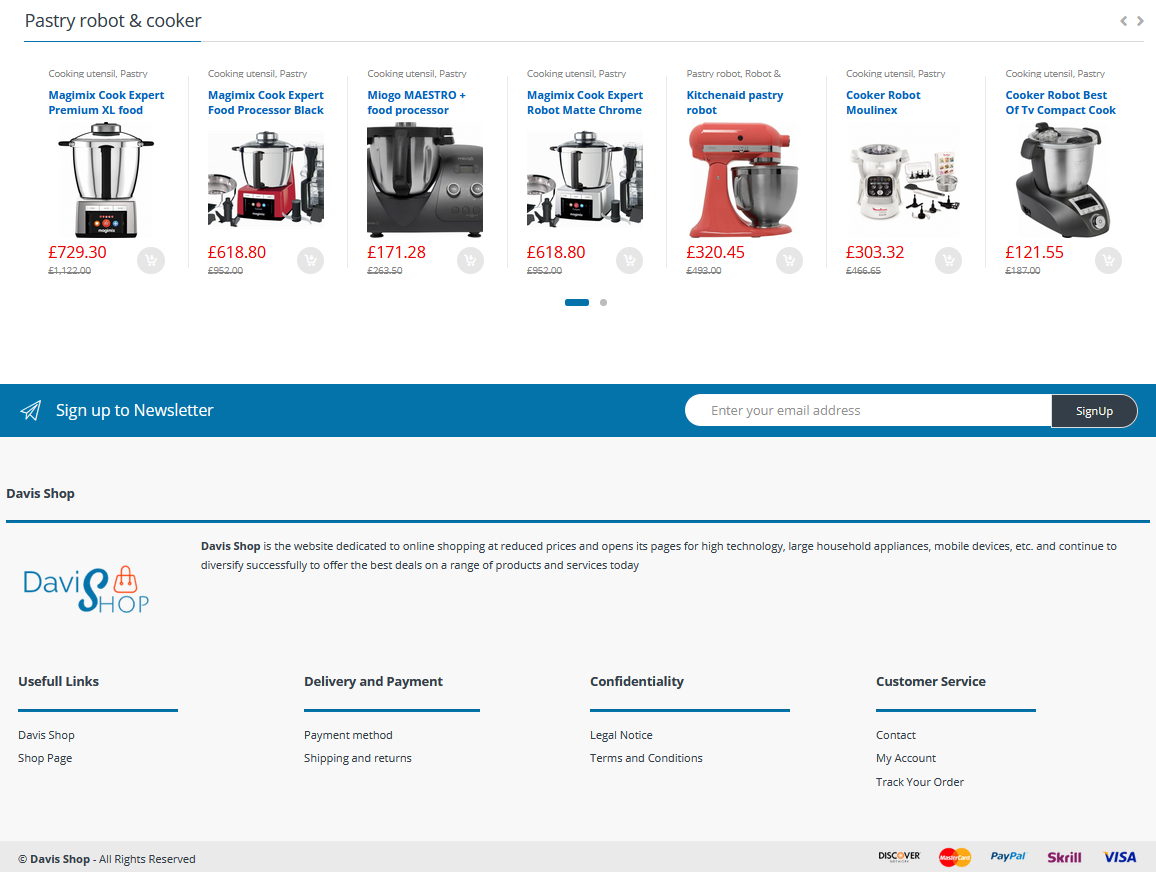This screenshot has width=1156, height=872.
Task: Open Kitchenaid pastry robot title link
Action: pos(734,102)
